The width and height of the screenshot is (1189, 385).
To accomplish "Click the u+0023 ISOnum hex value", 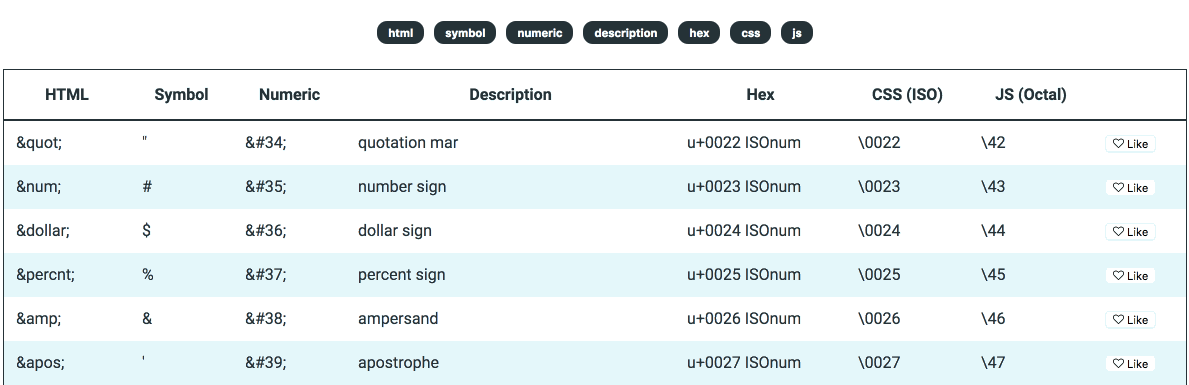I will 744,186.
